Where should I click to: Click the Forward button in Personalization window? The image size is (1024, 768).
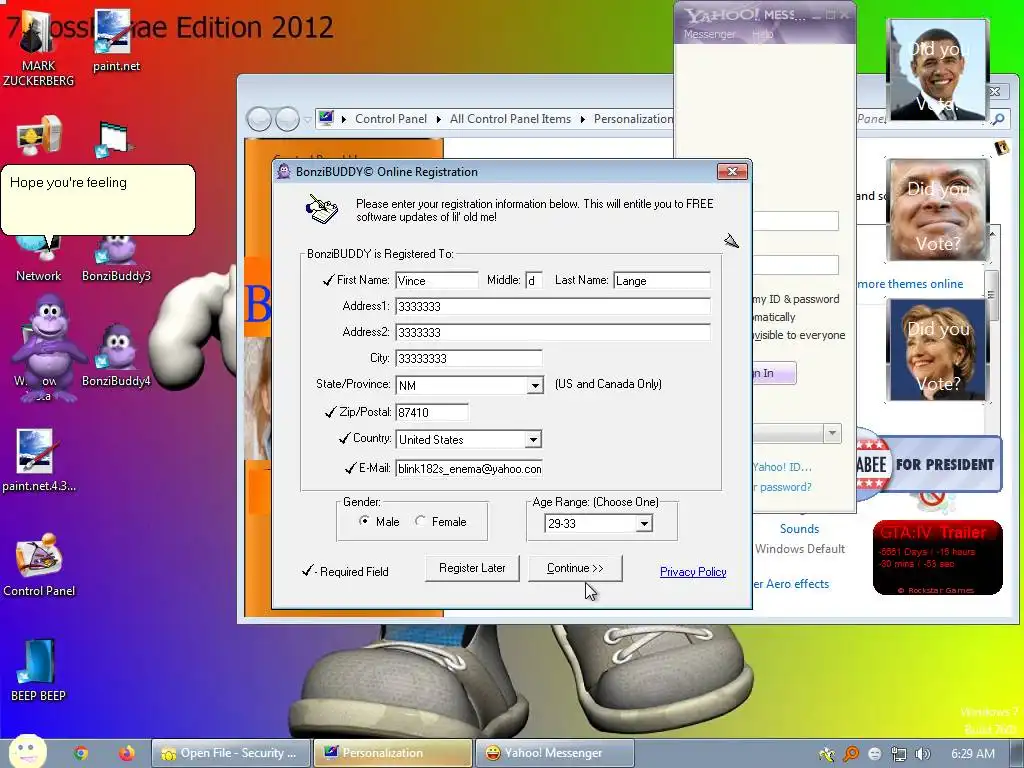(x=287, y=119)
